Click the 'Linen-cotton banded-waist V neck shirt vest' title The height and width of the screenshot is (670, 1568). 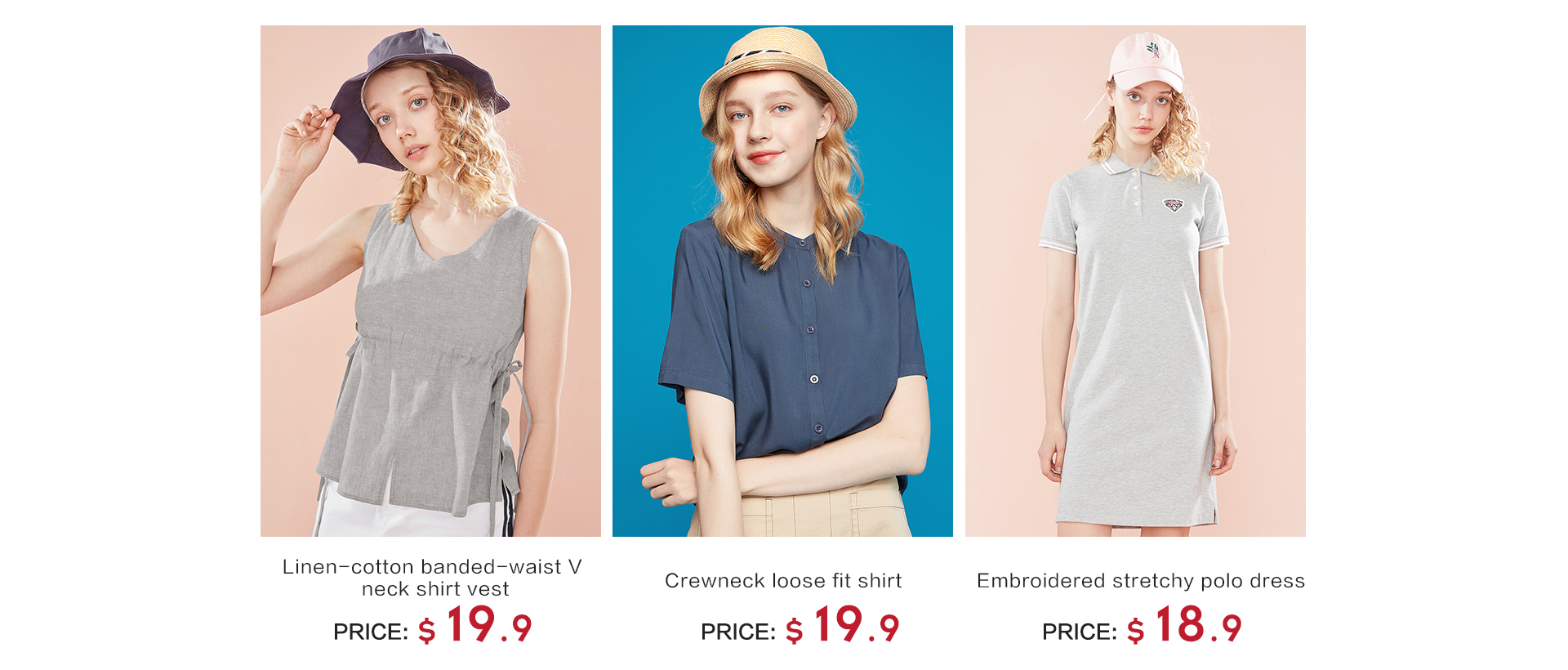click(432, 578)
